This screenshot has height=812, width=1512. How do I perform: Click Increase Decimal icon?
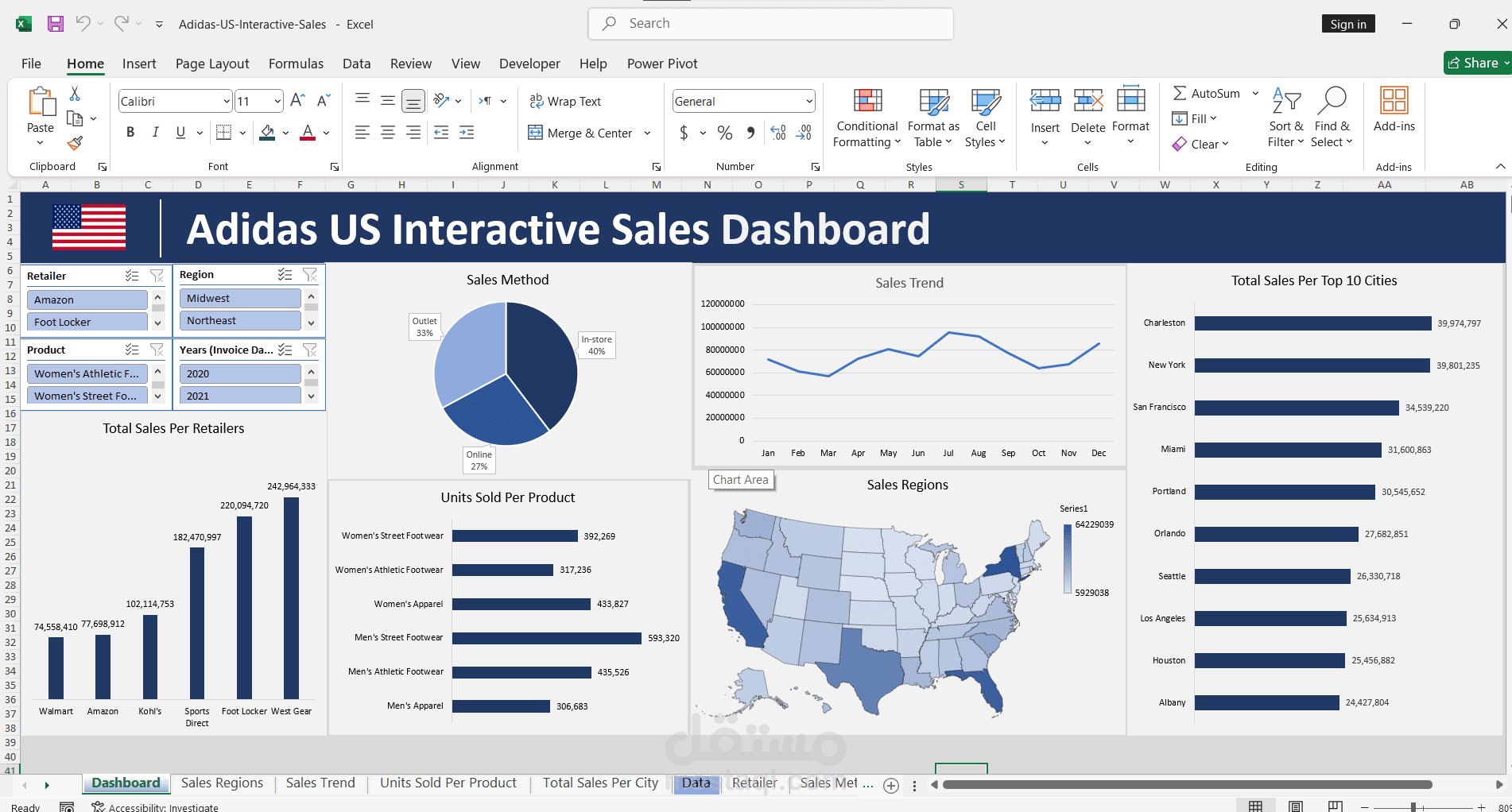778,133
